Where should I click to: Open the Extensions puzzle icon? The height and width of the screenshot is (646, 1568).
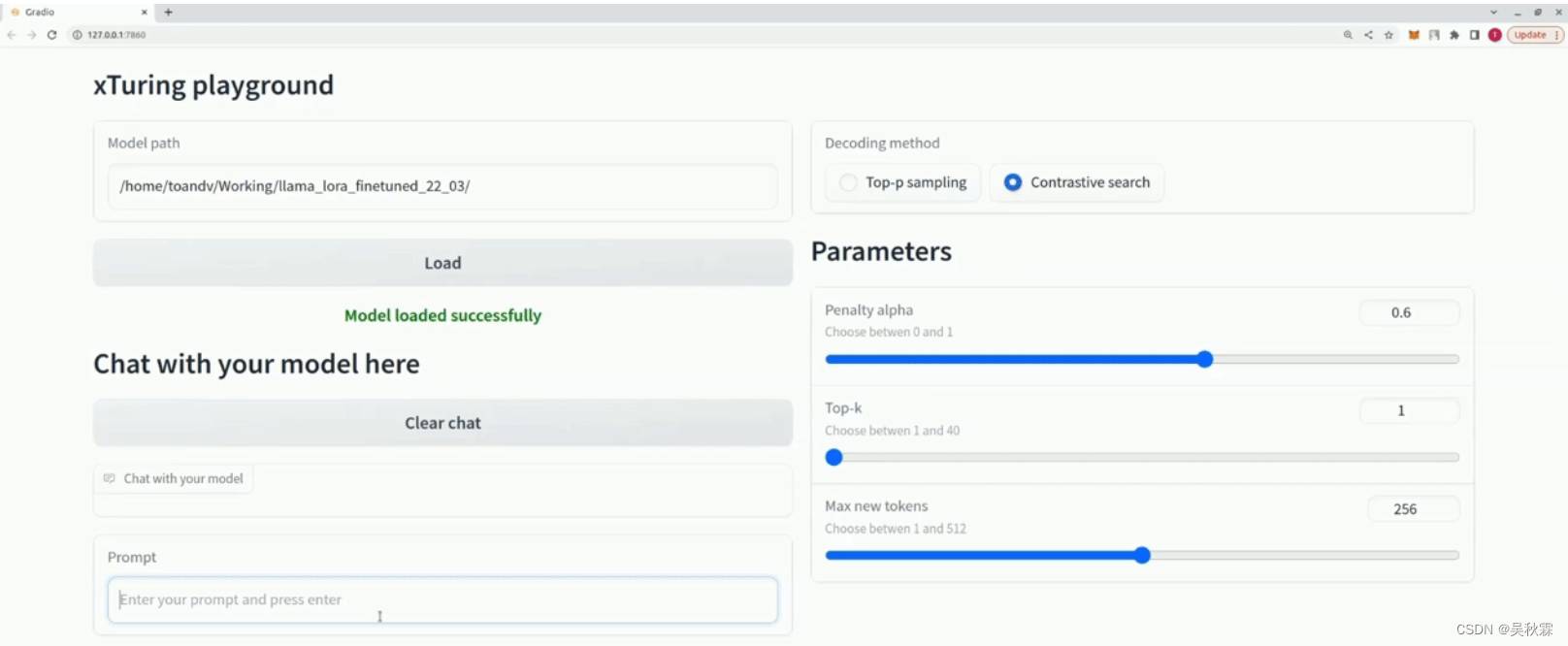(x=1454, y=35)
